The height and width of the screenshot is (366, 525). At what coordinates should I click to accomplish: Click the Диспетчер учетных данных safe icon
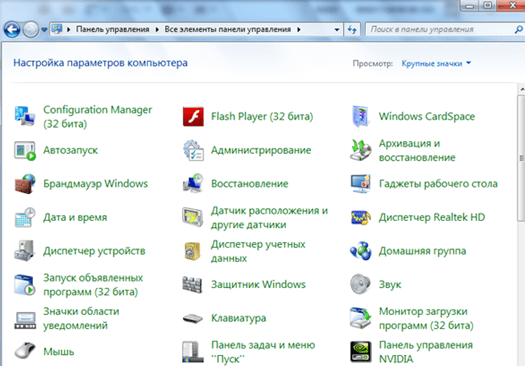[x=192, y=251]
